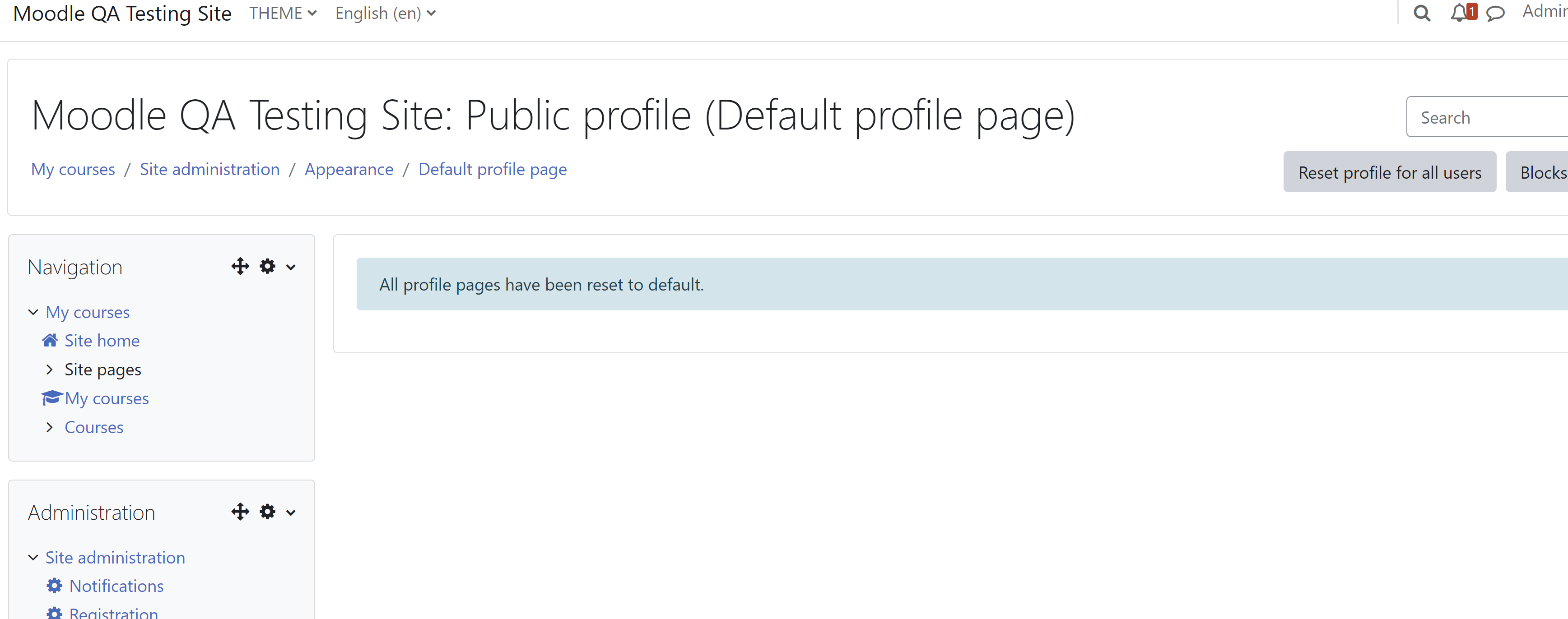Open the THEME dropdown menu

[x=283, y=14]
